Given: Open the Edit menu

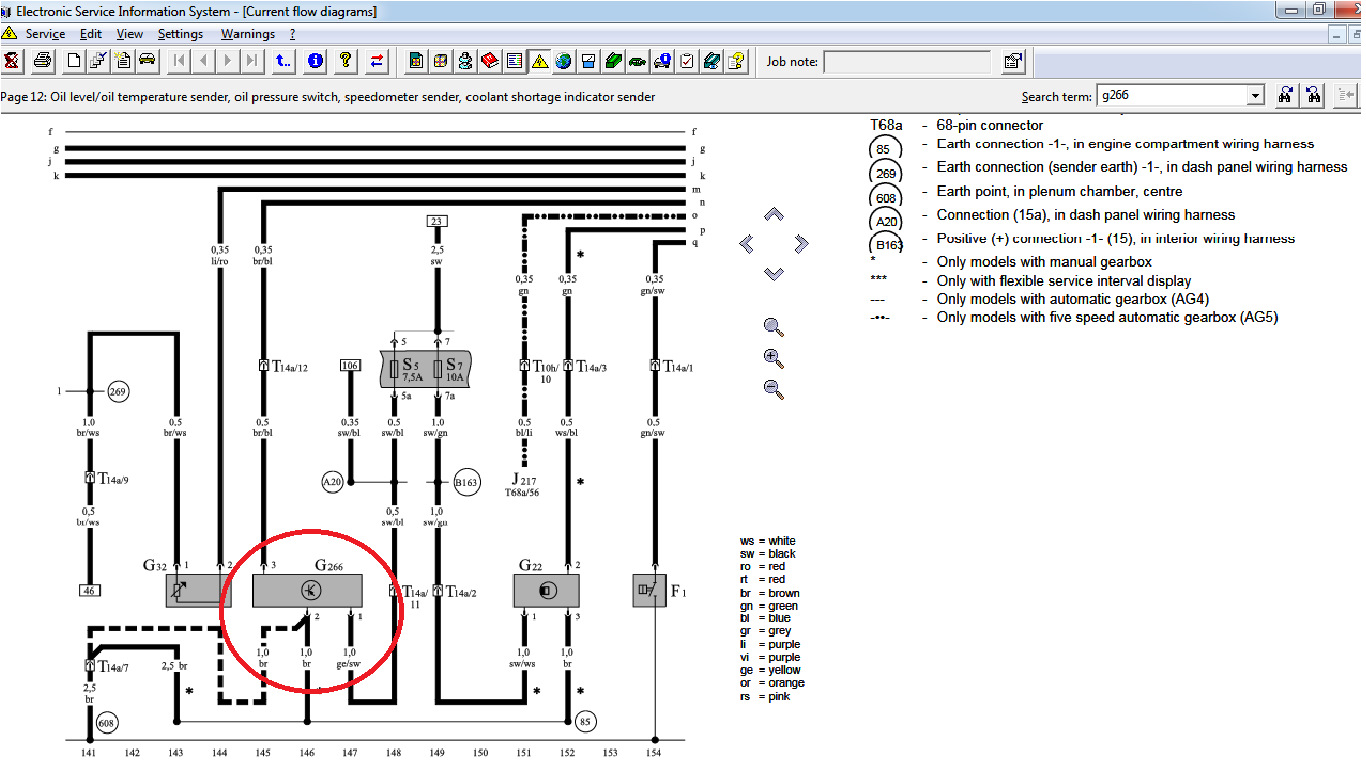Looking at the screenshot, I should point(91,34).
